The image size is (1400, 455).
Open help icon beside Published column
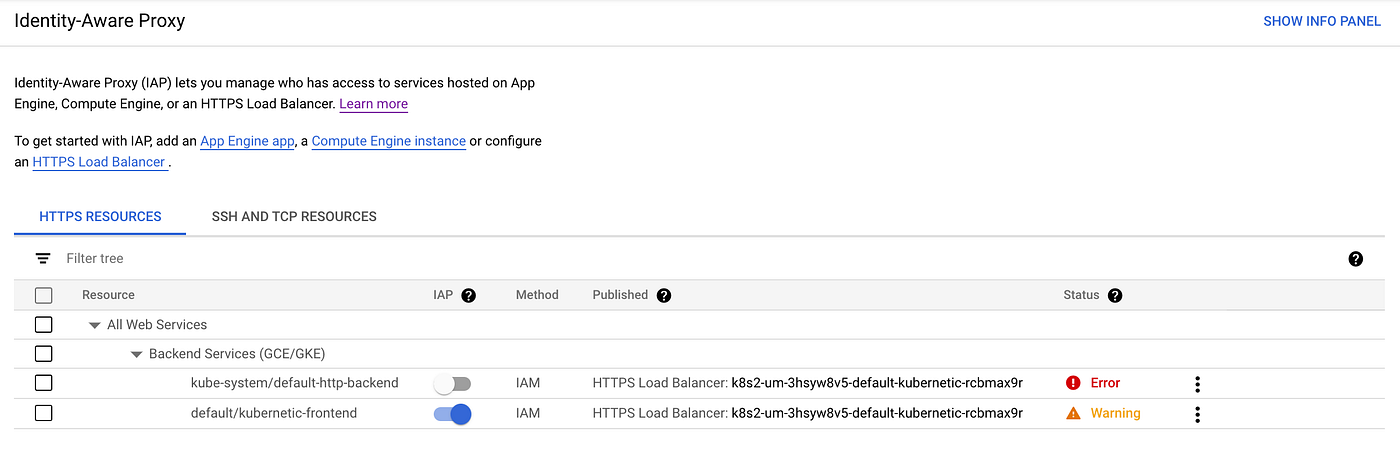point(664,295)
